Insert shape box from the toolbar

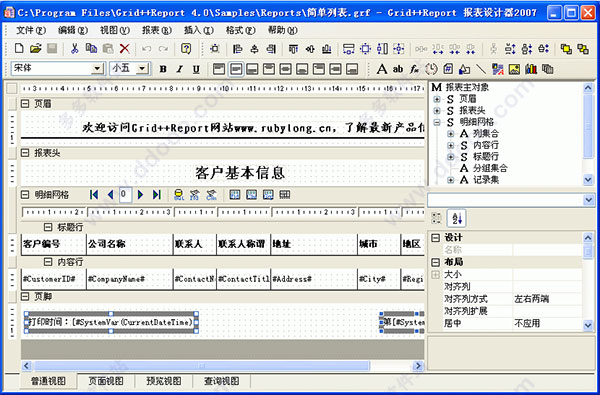(x=464, y=69)
